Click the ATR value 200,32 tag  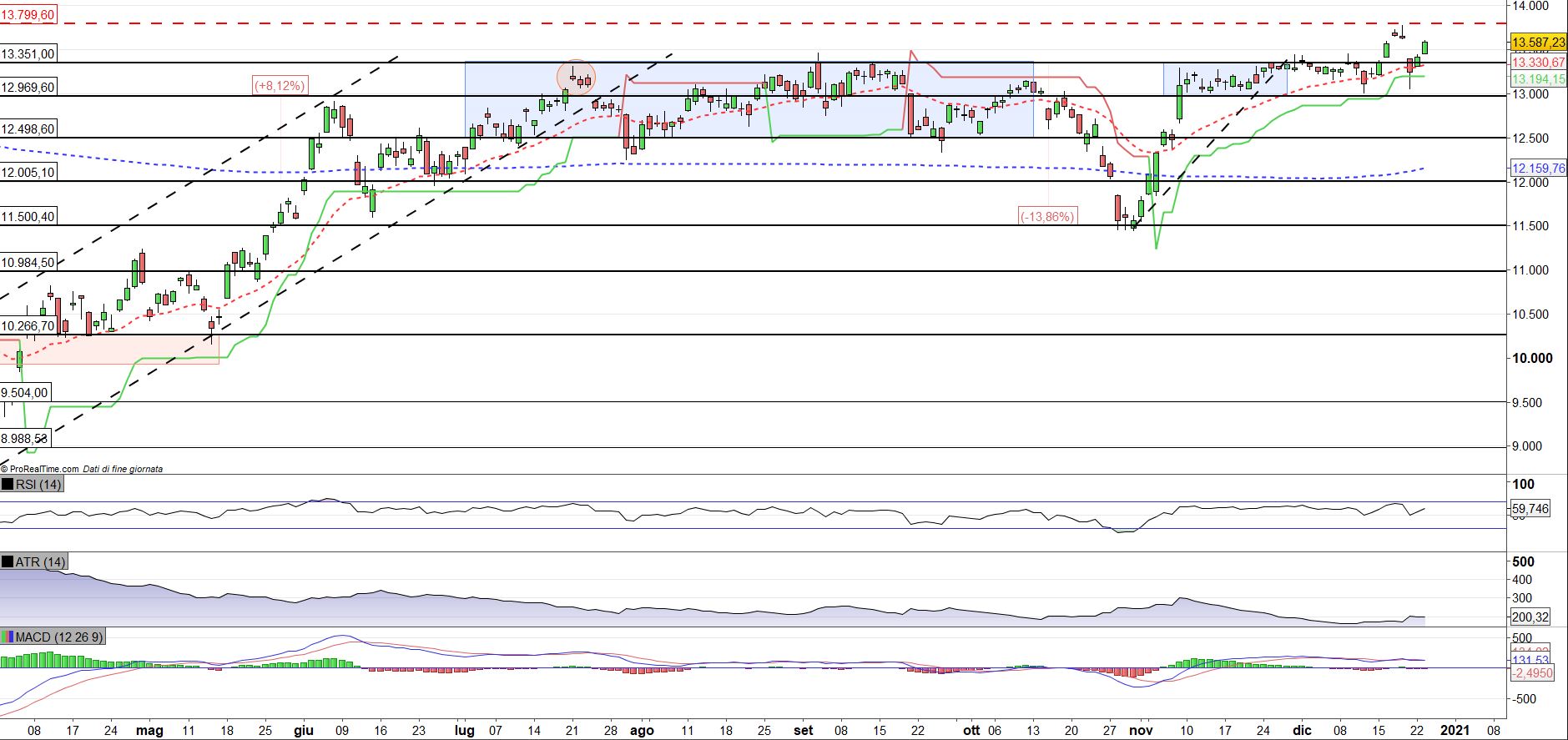click(x=1530, y=618)
